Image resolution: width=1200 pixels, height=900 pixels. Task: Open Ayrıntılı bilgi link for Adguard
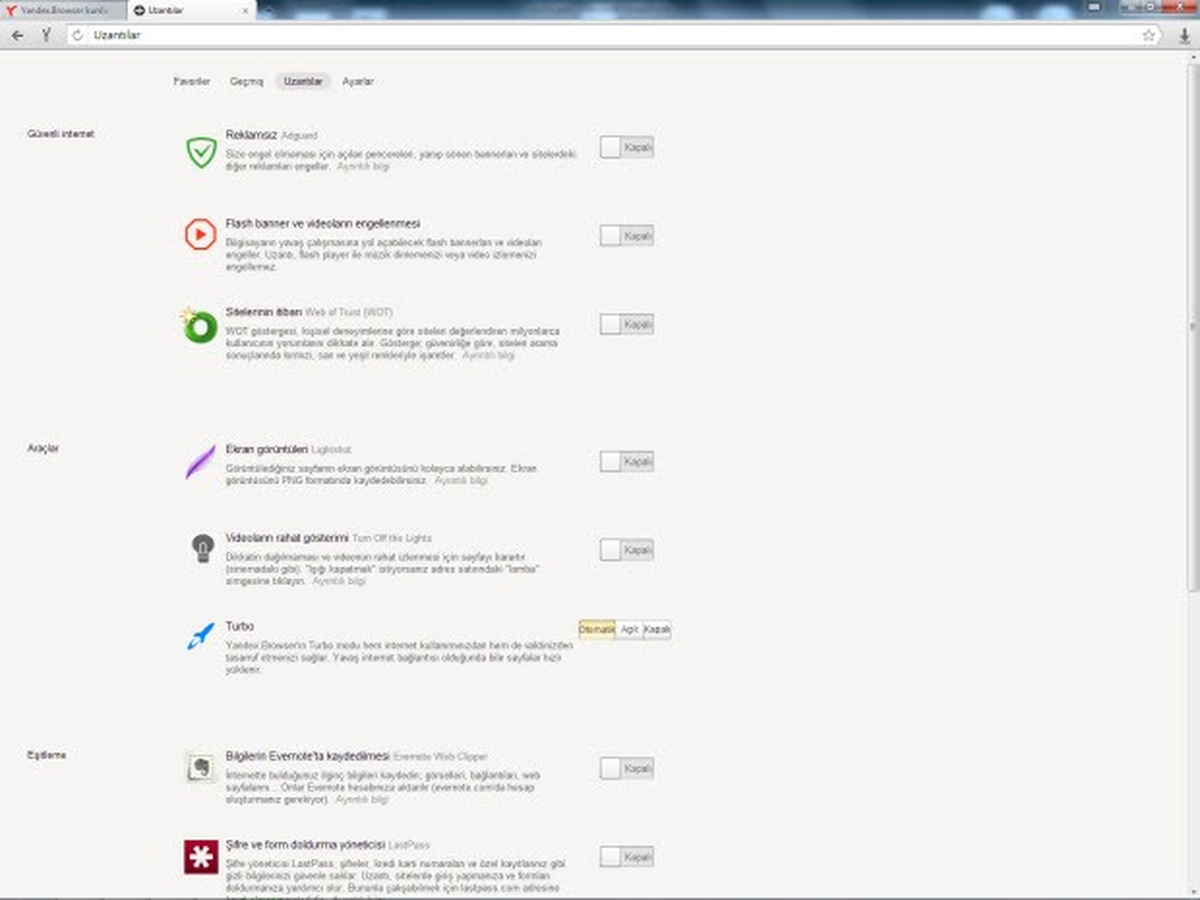363,166
